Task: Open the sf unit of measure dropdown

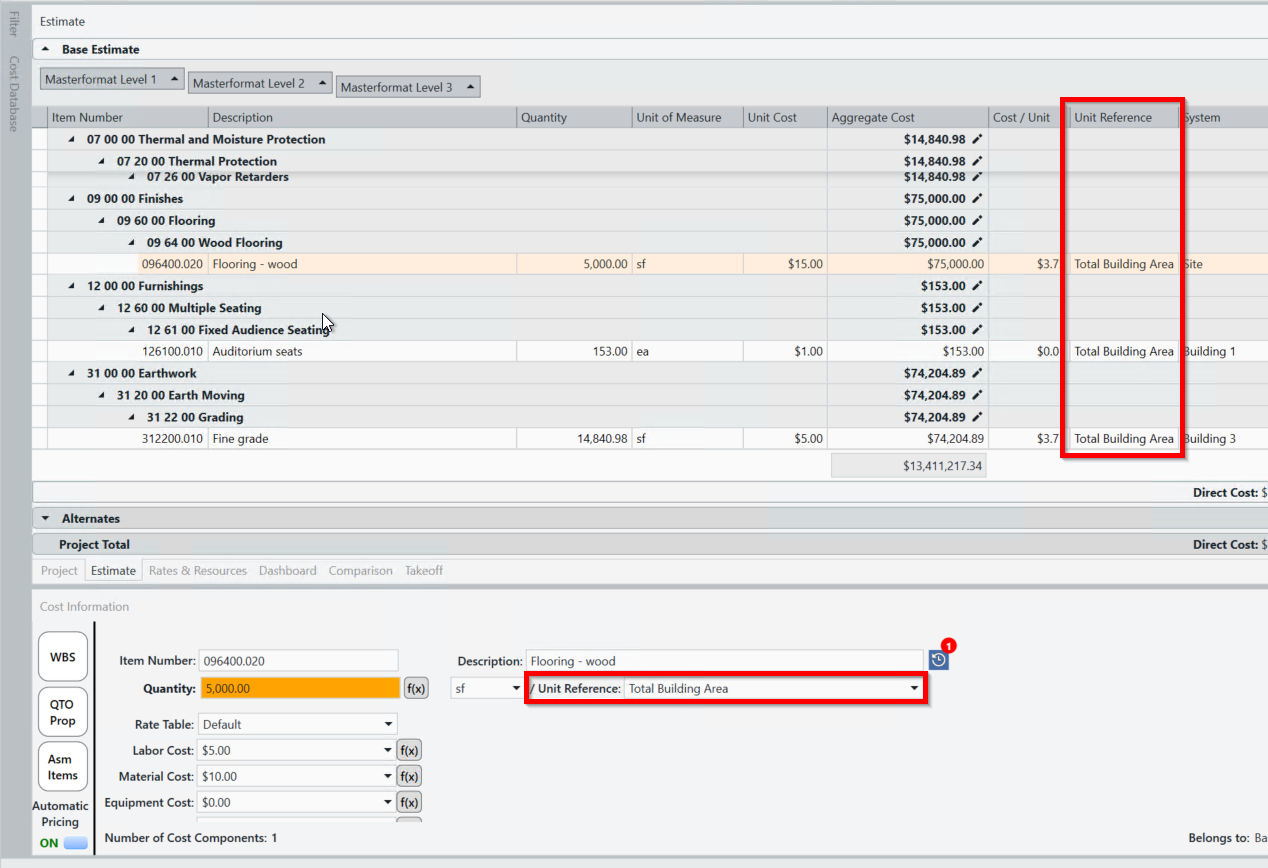Action: click(x=516, y=688)
